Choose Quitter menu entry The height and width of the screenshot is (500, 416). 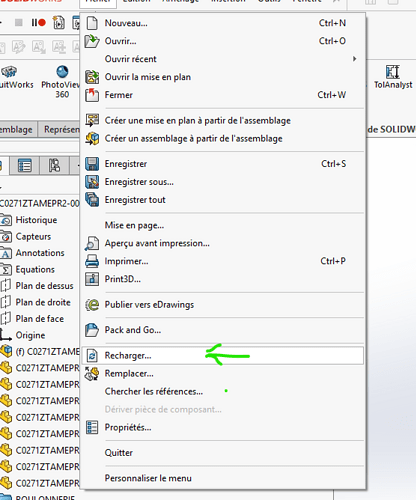point(222,453)
